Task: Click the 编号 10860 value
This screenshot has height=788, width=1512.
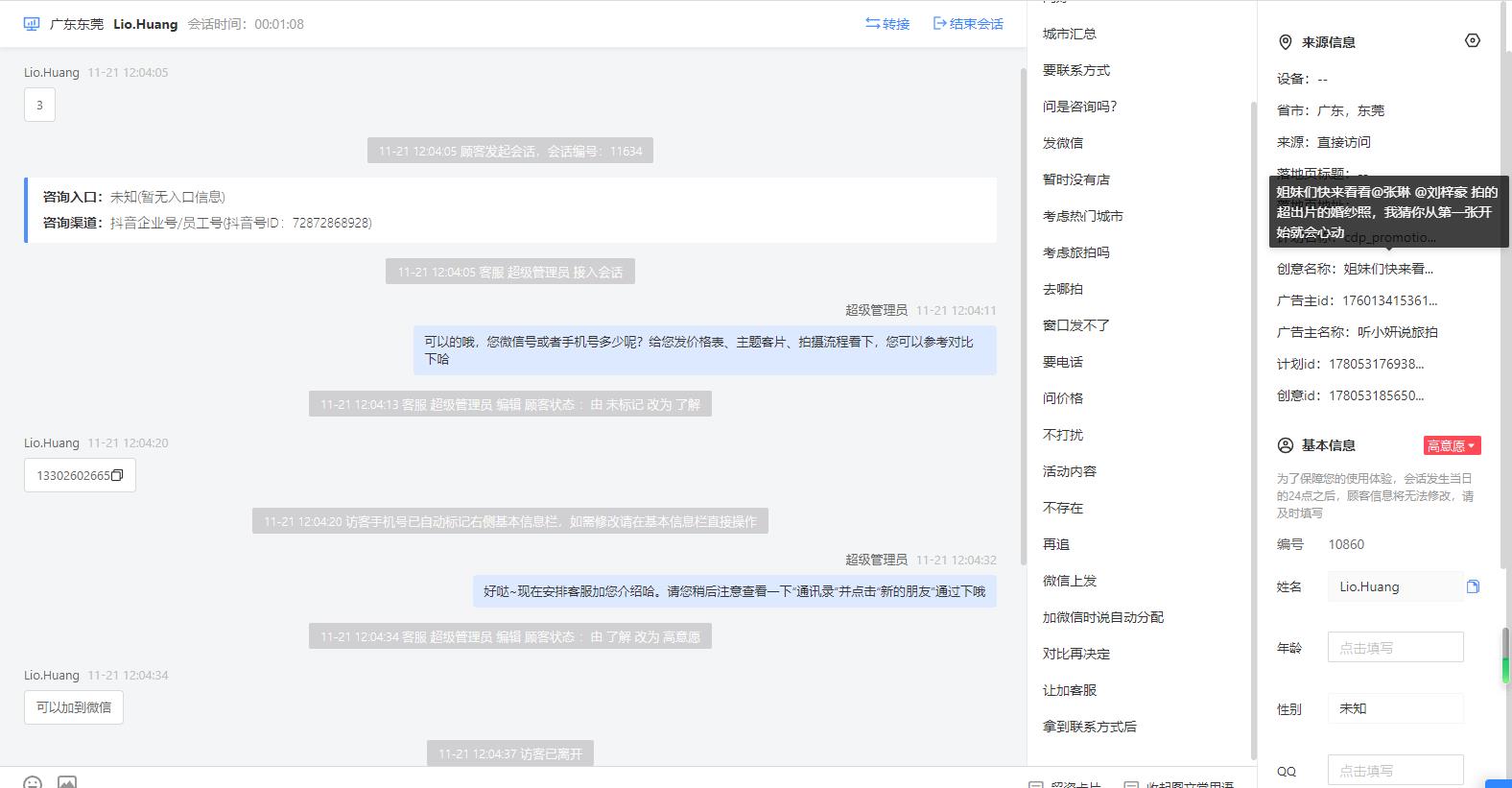Action: click(x=1346, y=544)
